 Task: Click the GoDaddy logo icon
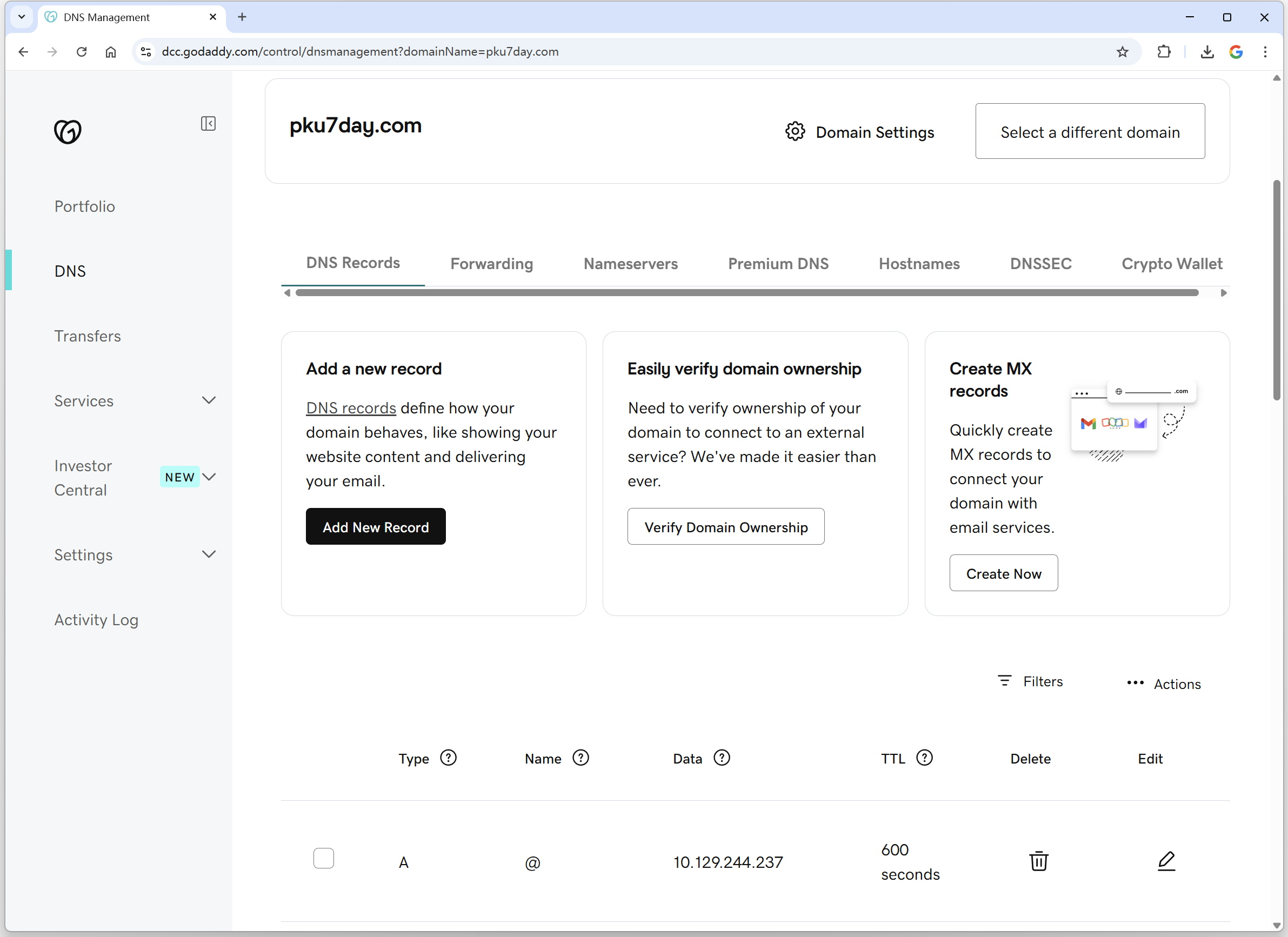(x=68, y=131)
